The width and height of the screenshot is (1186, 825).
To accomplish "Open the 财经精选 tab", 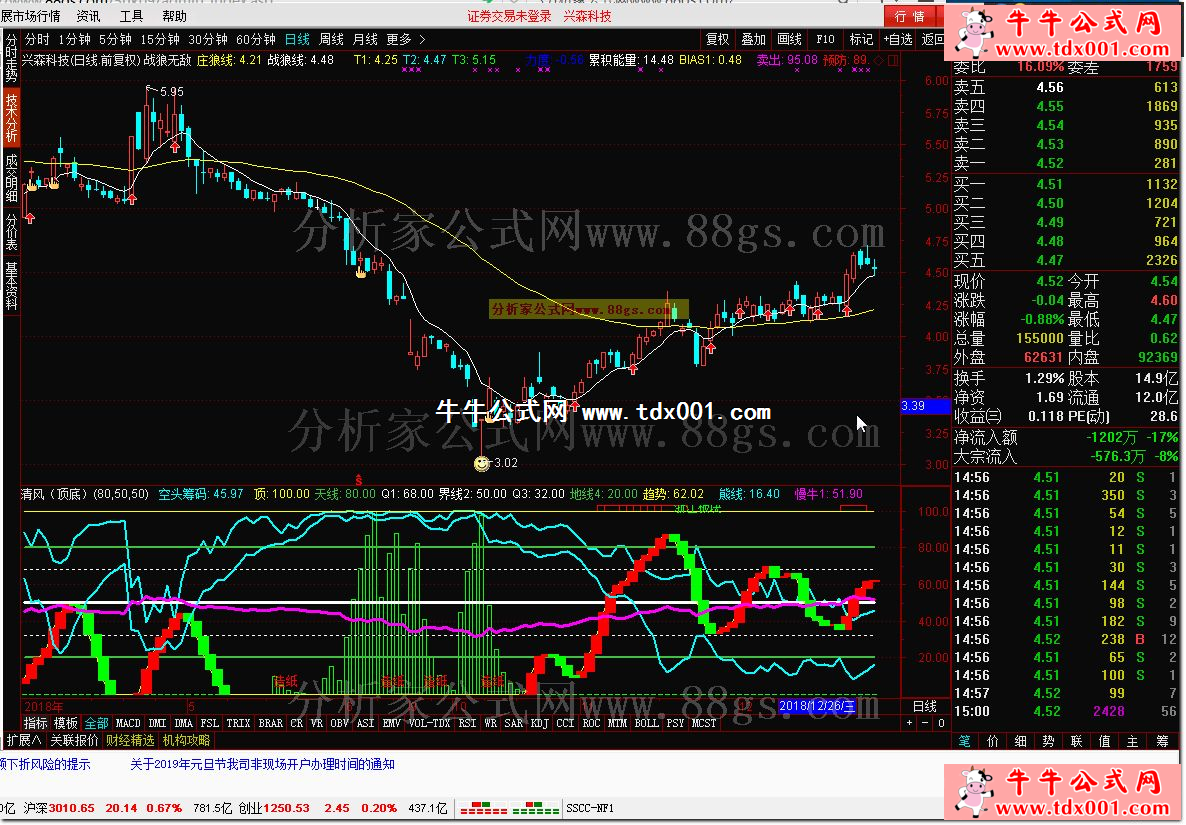I will tap(130, 740).
